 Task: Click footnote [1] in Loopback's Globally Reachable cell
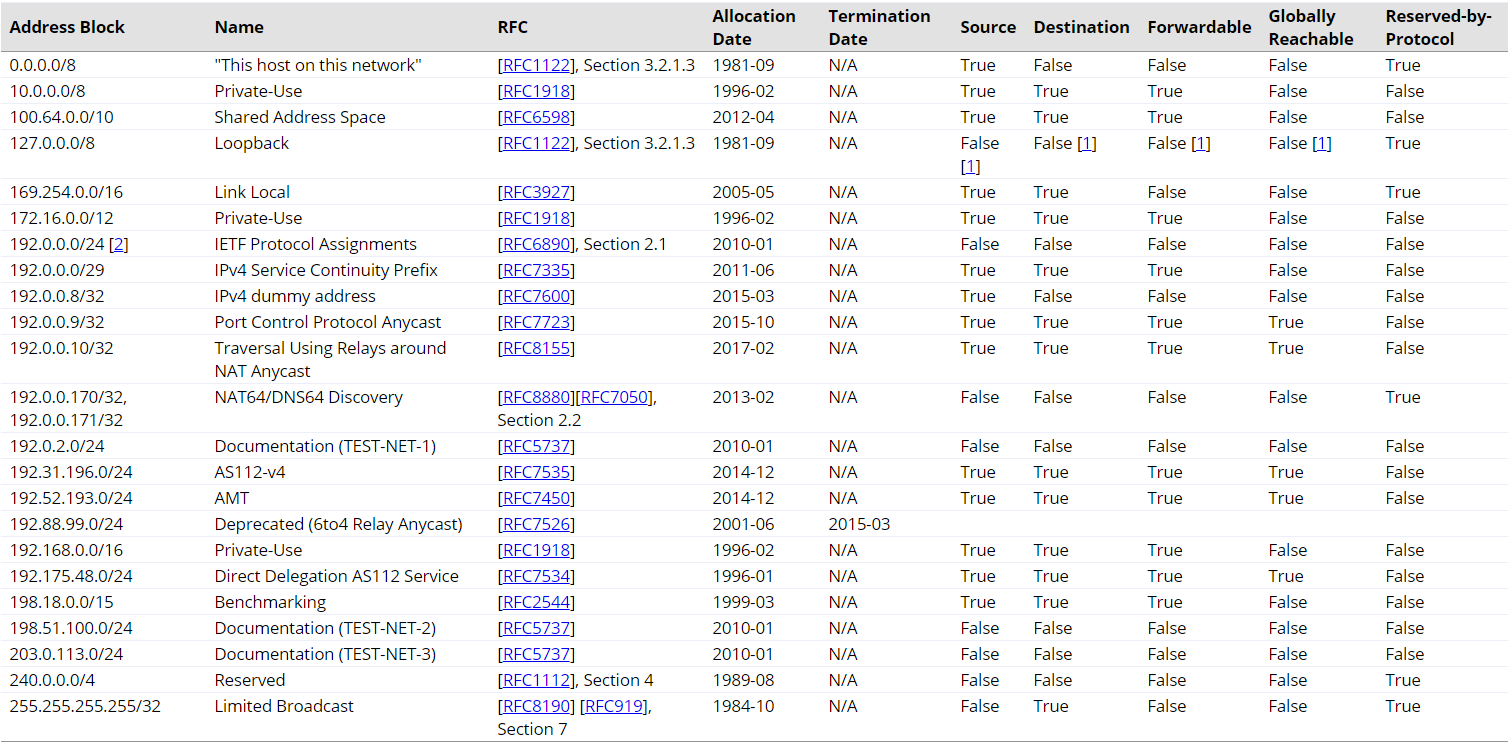[x=1321, y=143]
